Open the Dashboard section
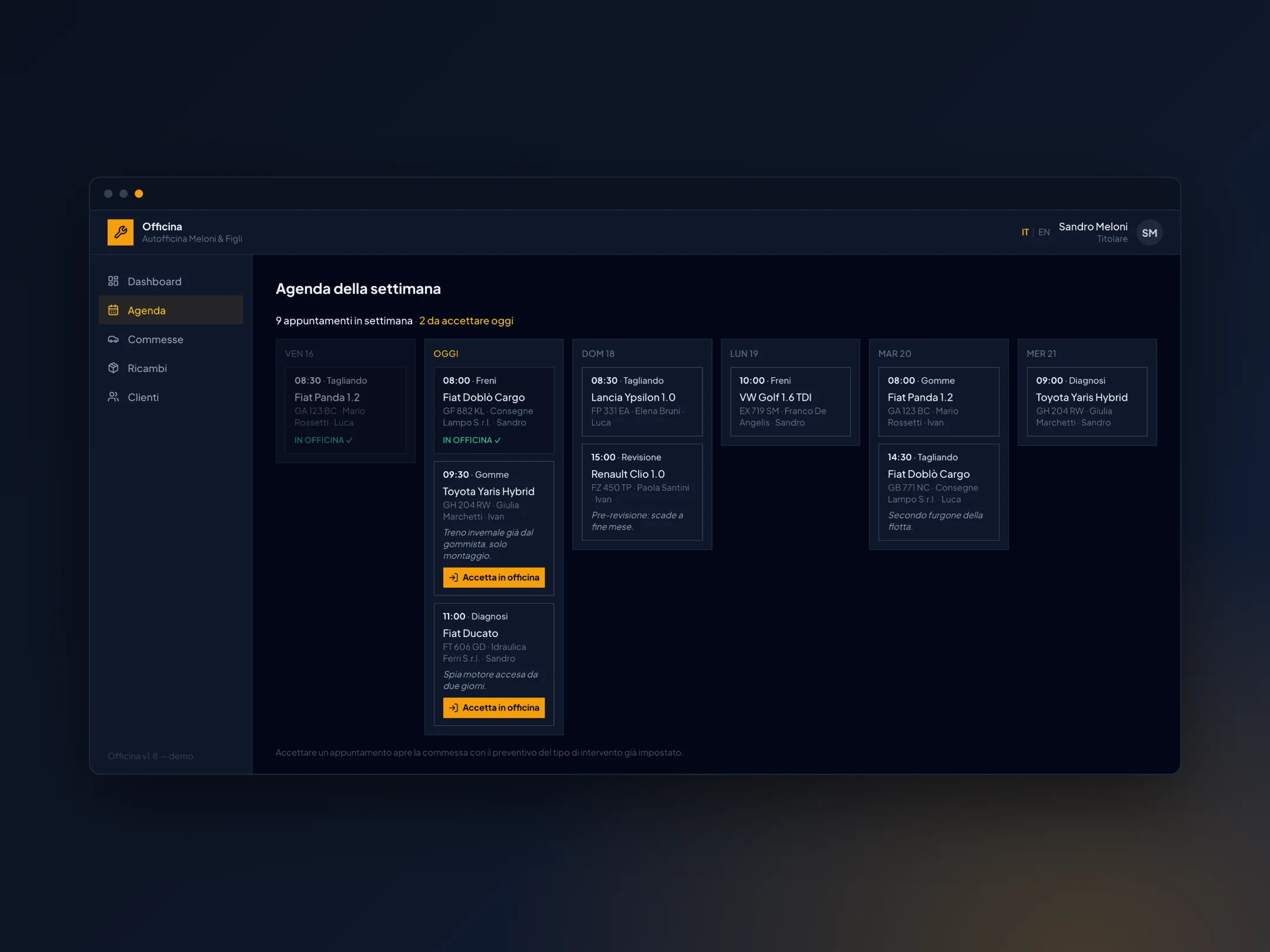This screenshot has height=952, width=1270. (x=171, y=281)
